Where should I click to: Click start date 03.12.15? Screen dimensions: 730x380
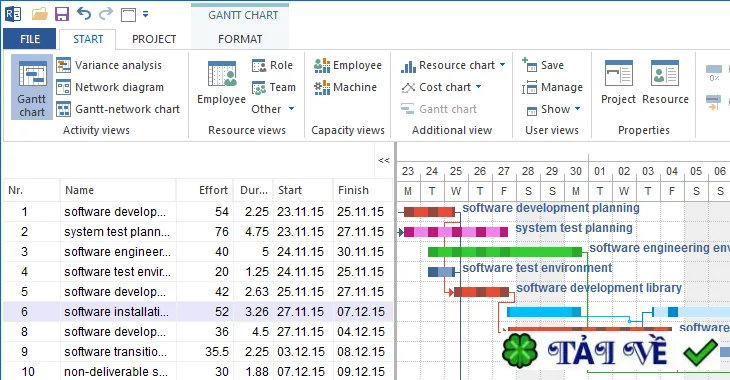click(301, 352)
